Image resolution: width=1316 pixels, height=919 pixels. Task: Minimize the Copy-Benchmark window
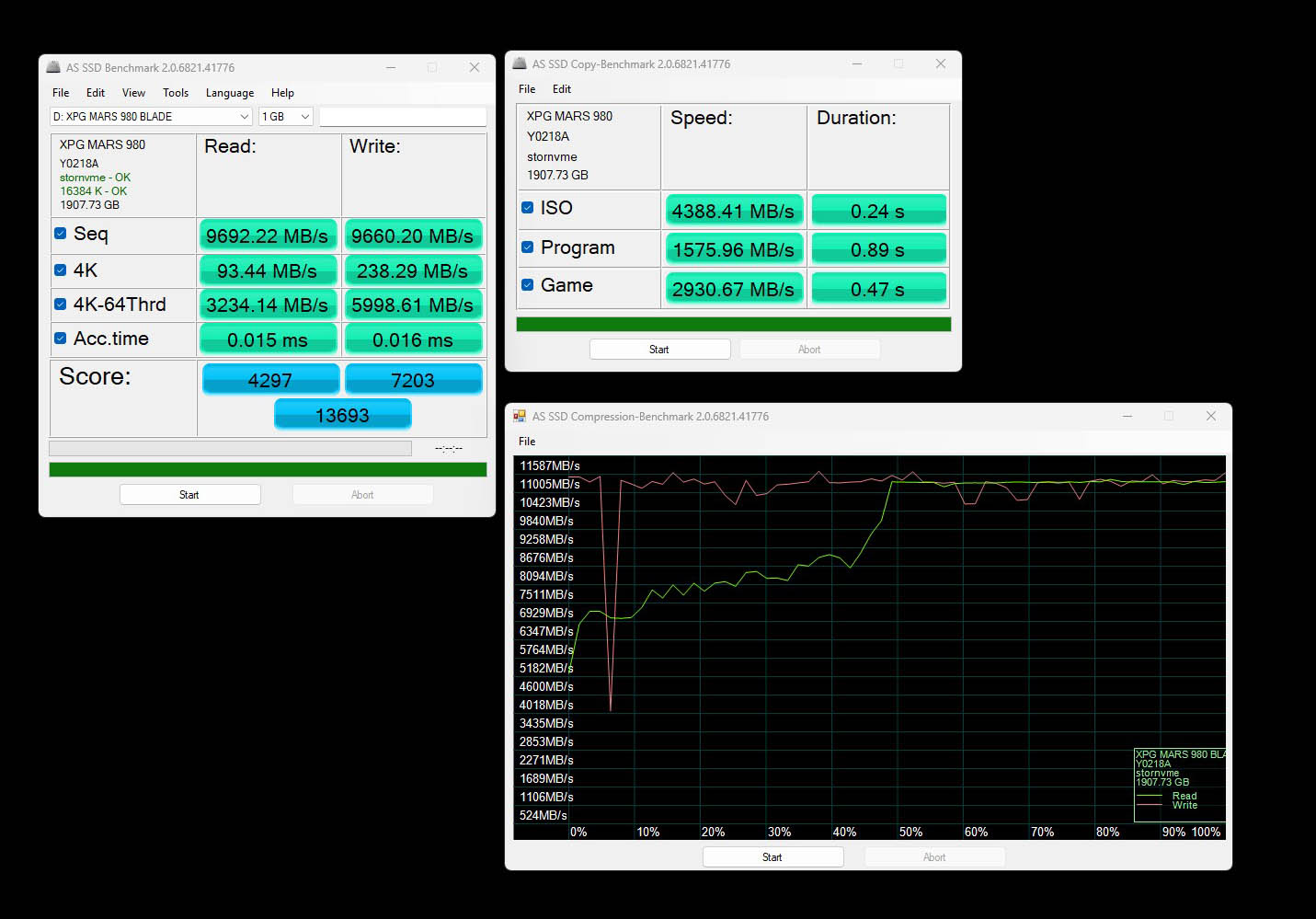pos(856,63)
